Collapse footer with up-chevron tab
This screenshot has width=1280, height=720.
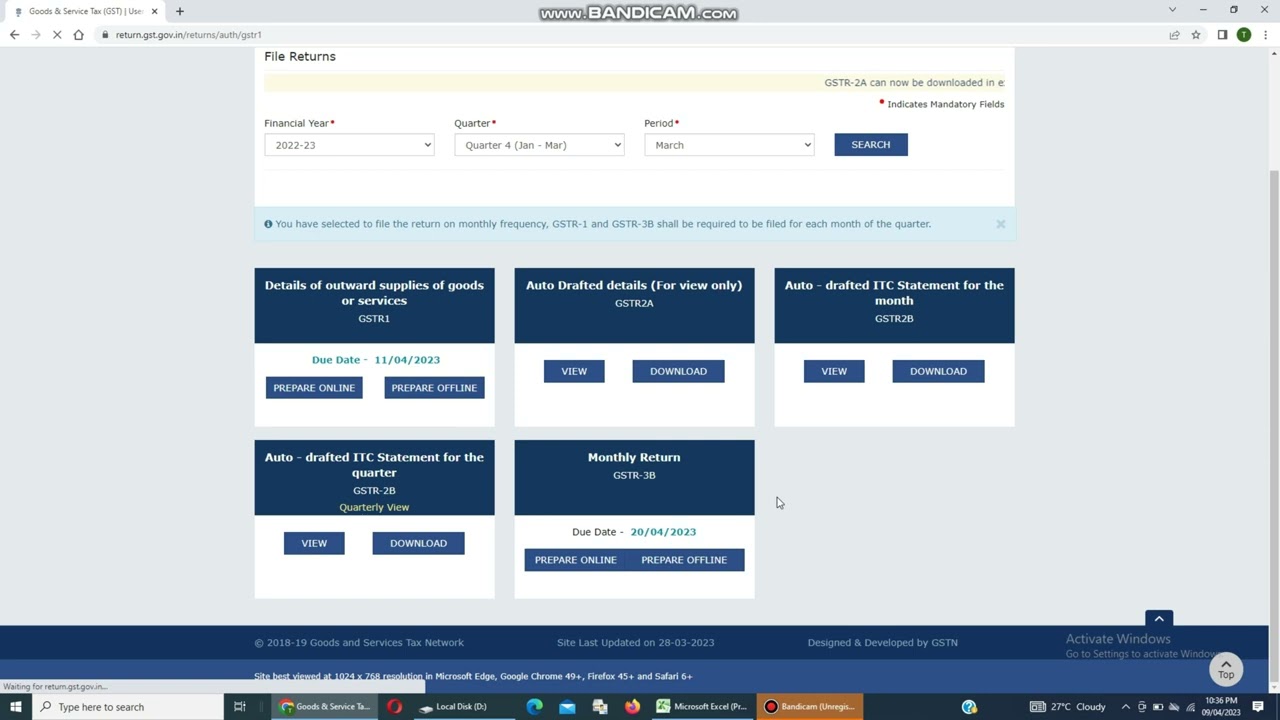click(x=1159, y=618)
